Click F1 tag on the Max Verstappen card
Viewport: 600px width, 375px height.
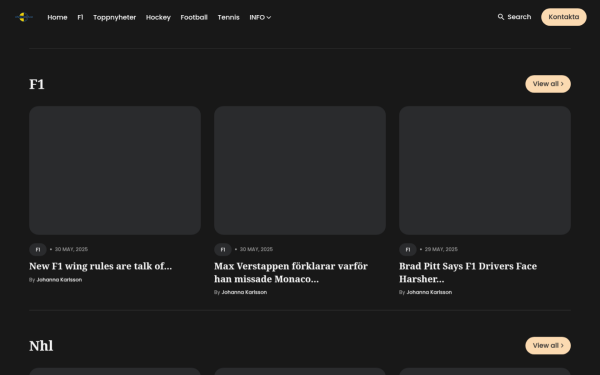[x=223, y=249]
